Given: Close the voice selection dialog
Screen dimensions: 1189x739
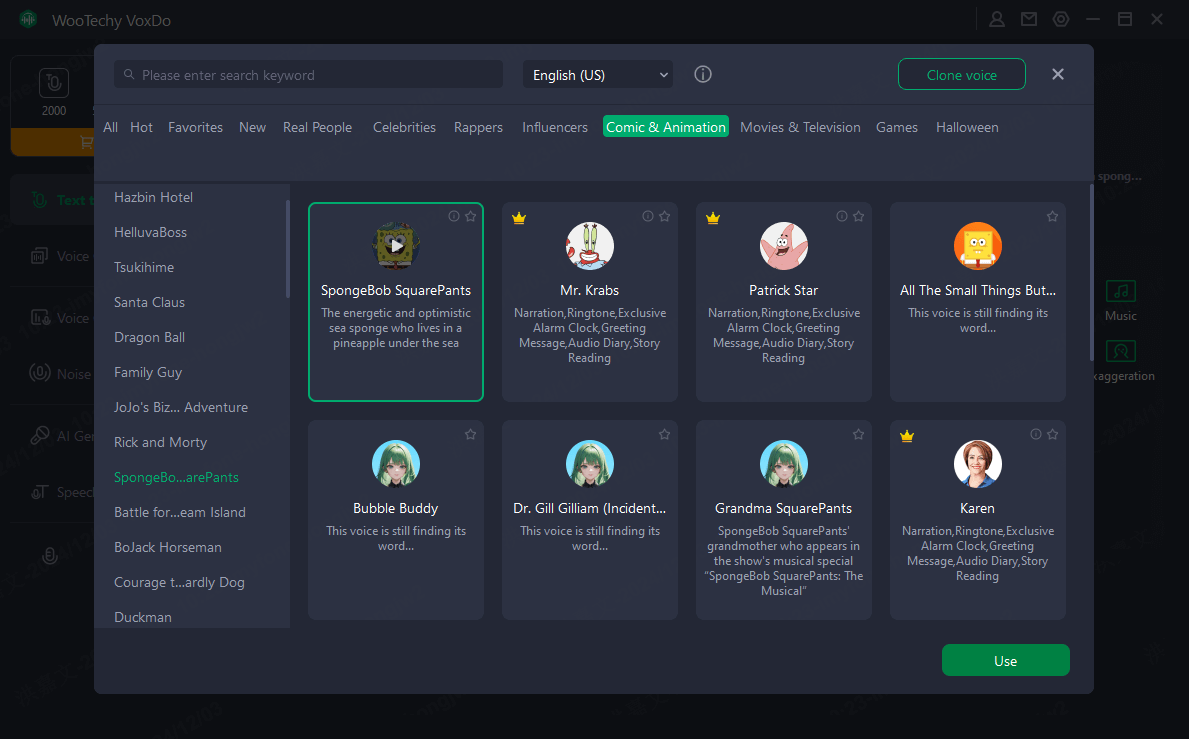Looking at the screenshot, I should (x=1058, y=74).
